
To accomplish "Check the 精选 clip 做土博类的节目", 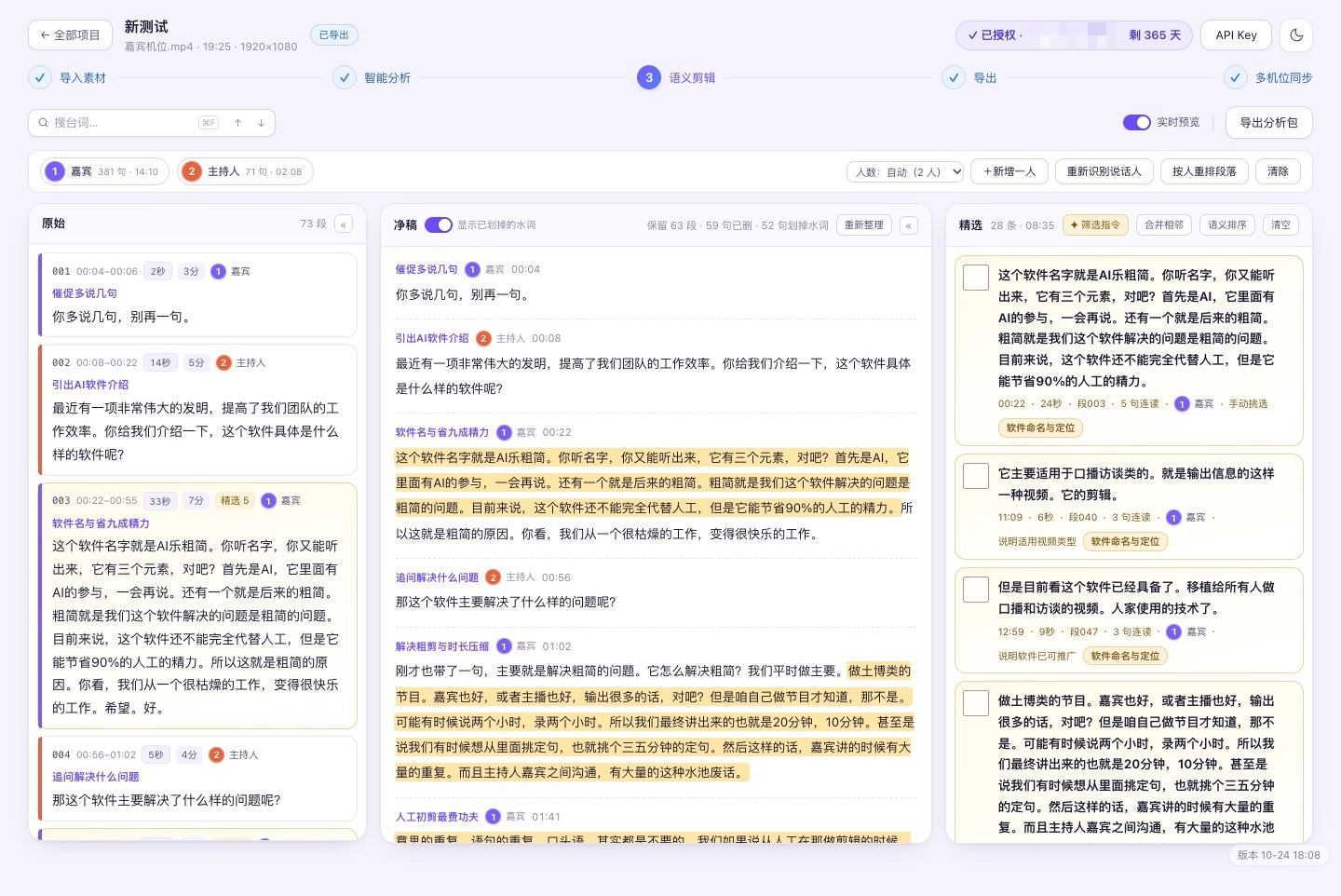I will pyautogui.click(x=976, y=703).
